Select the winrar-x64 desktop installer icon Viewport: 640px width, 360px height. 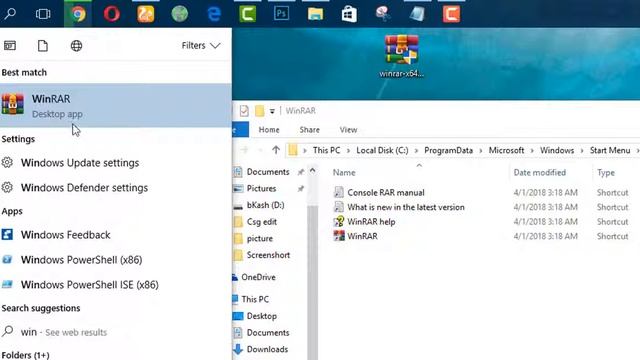click(402, 56)
